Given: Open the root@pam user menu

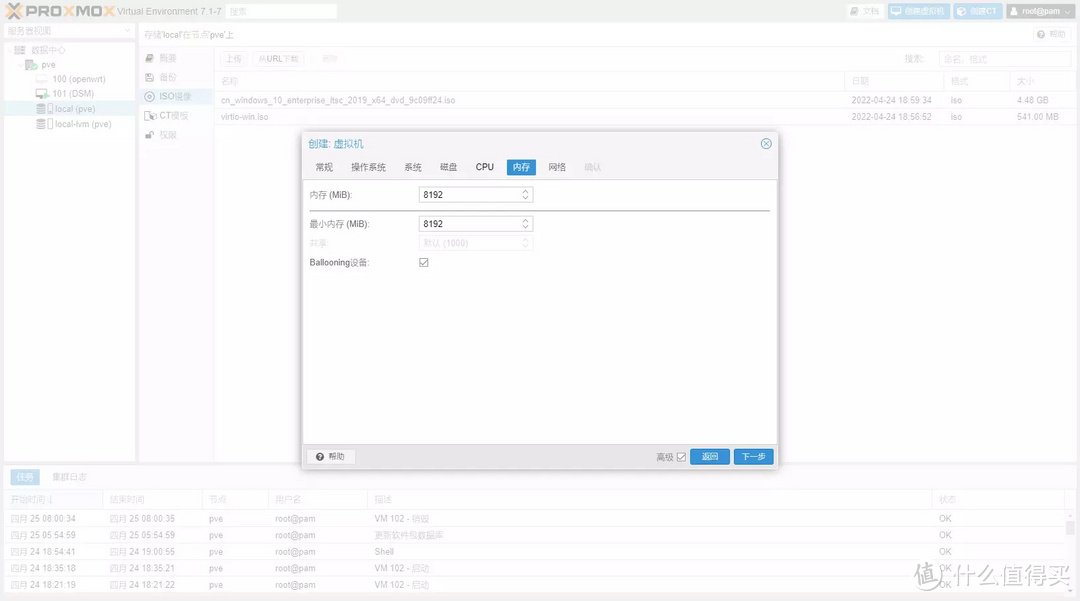Looking at the screenshot, I should [1041, 11].
